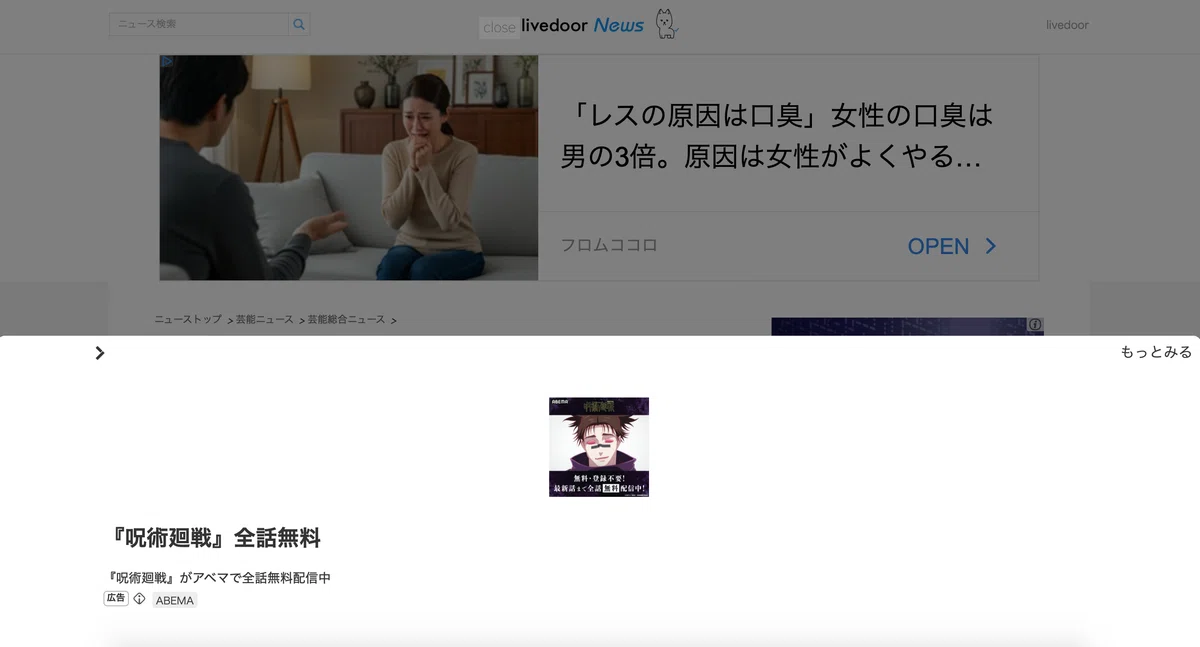Open the ABEMA anime thumbnail

pos(599,447)
